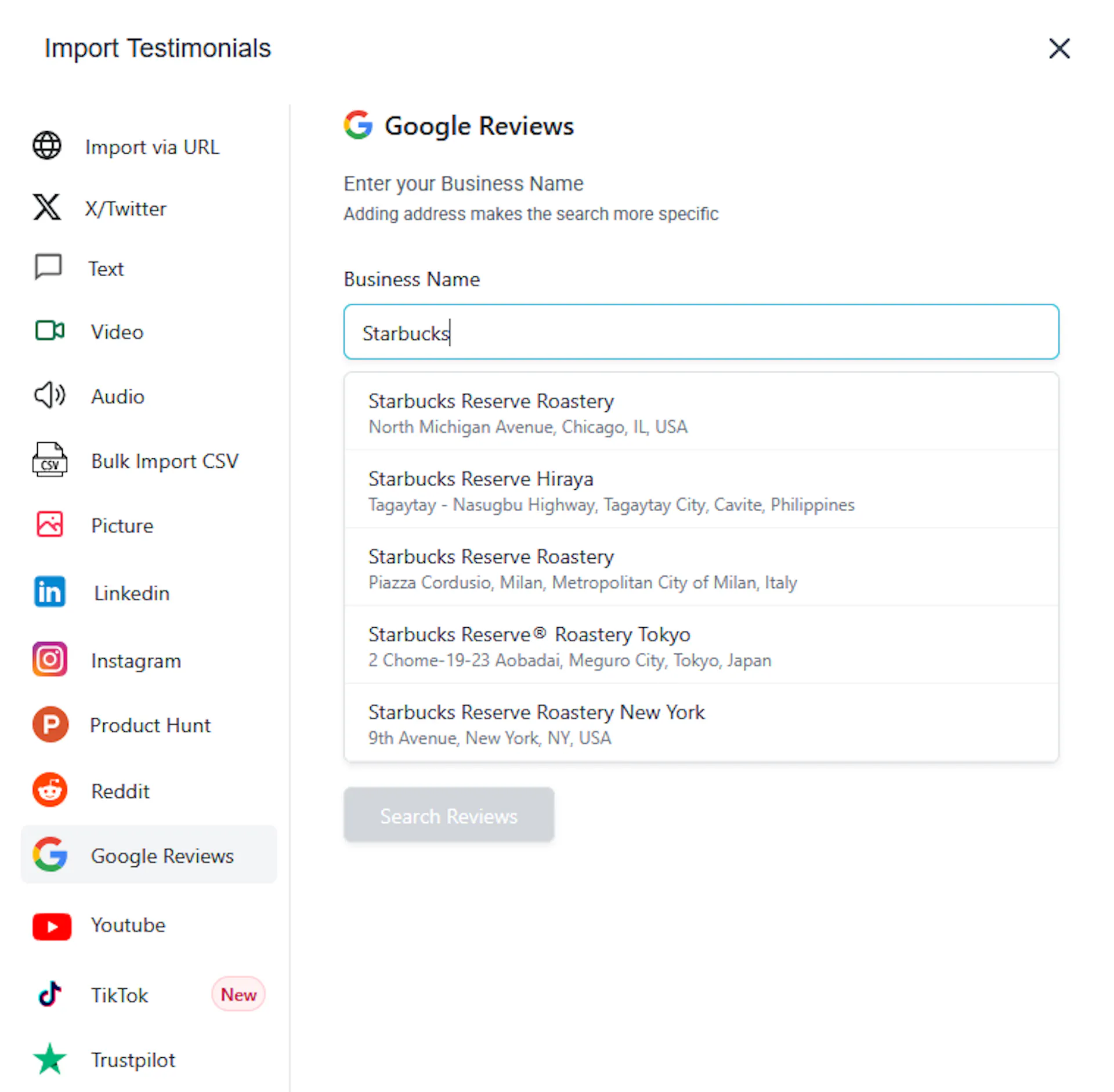Click the YouTube play icon
The width and height of the screenshot is (1114, 1092).
coord(52,927)
